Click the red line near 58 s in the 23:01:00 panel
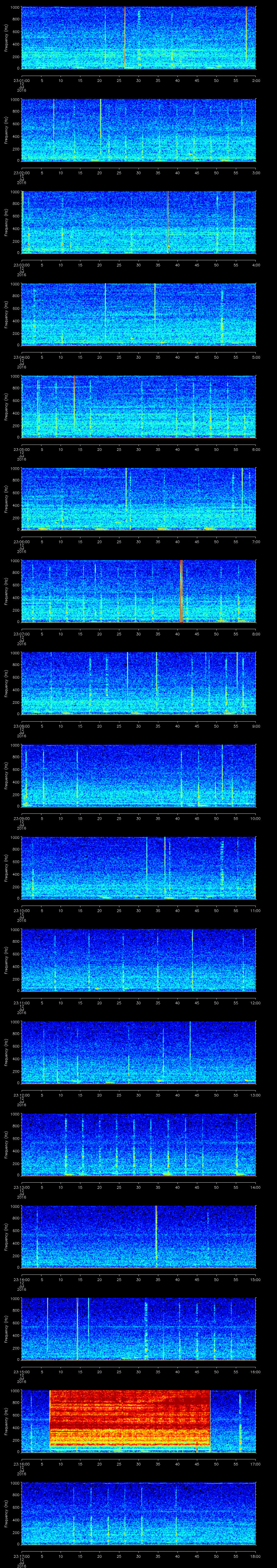 pos(246,34)
